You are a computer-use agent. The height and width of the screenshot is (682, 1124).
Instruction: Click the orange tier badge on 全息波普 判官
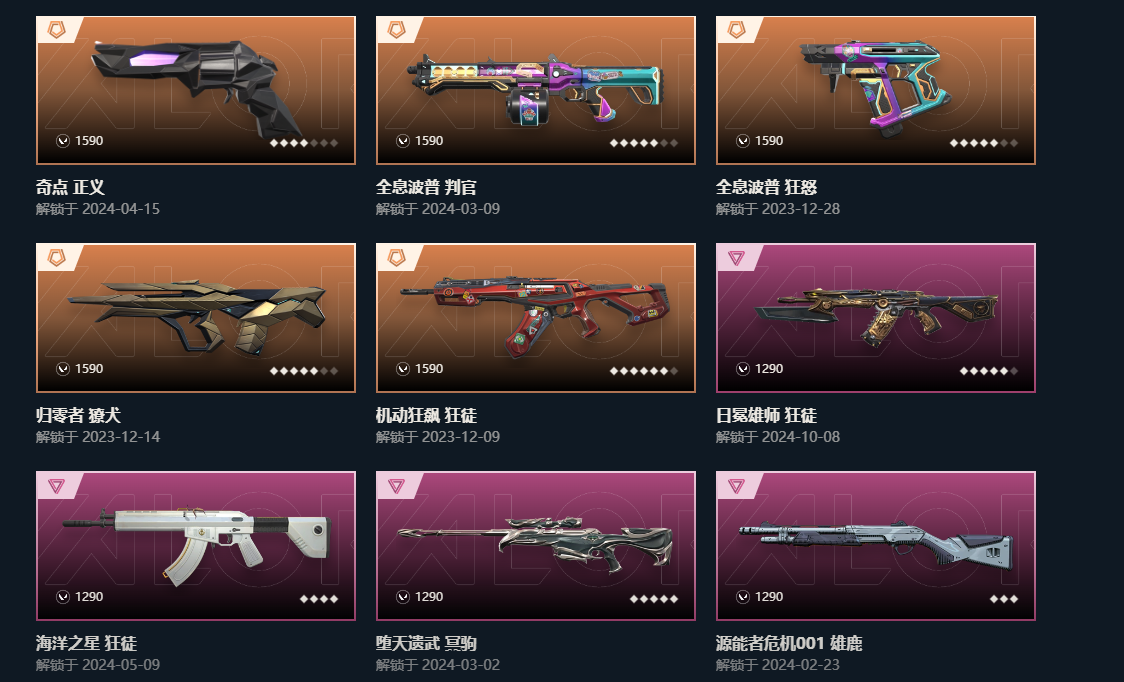tap(396, 30)
